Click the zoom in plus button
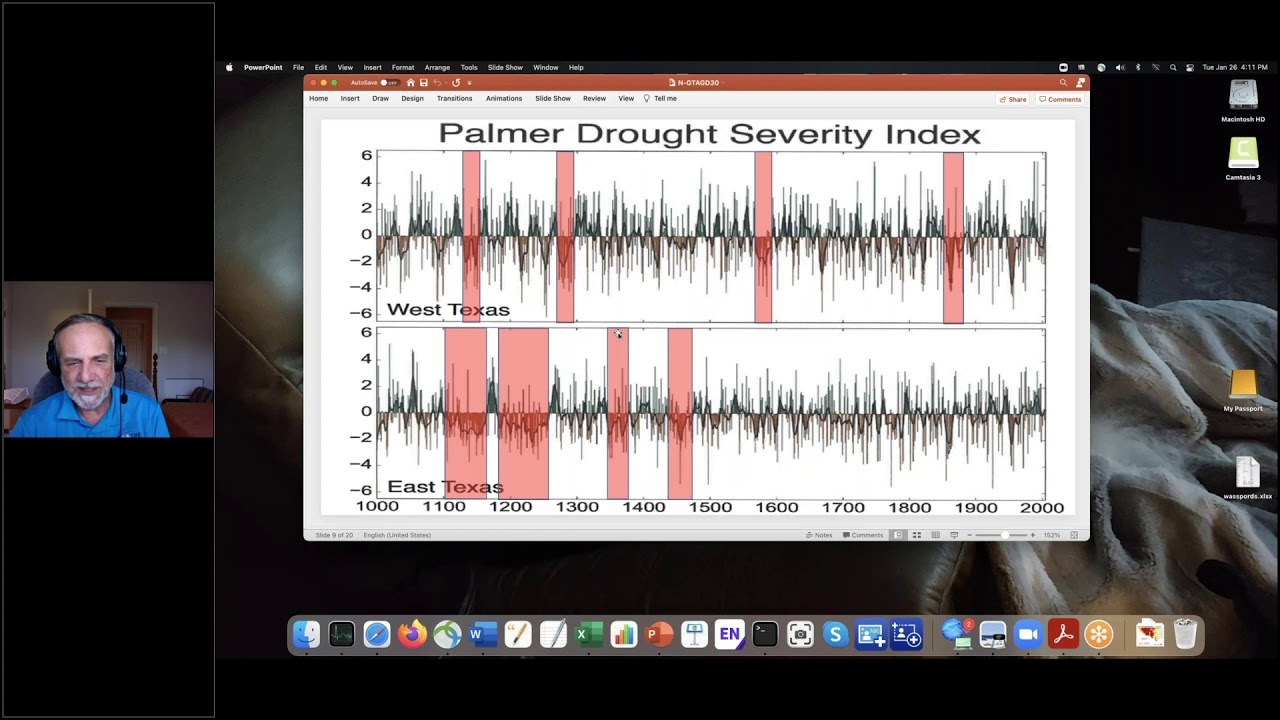The image size is (1280, 720). 1033,535
